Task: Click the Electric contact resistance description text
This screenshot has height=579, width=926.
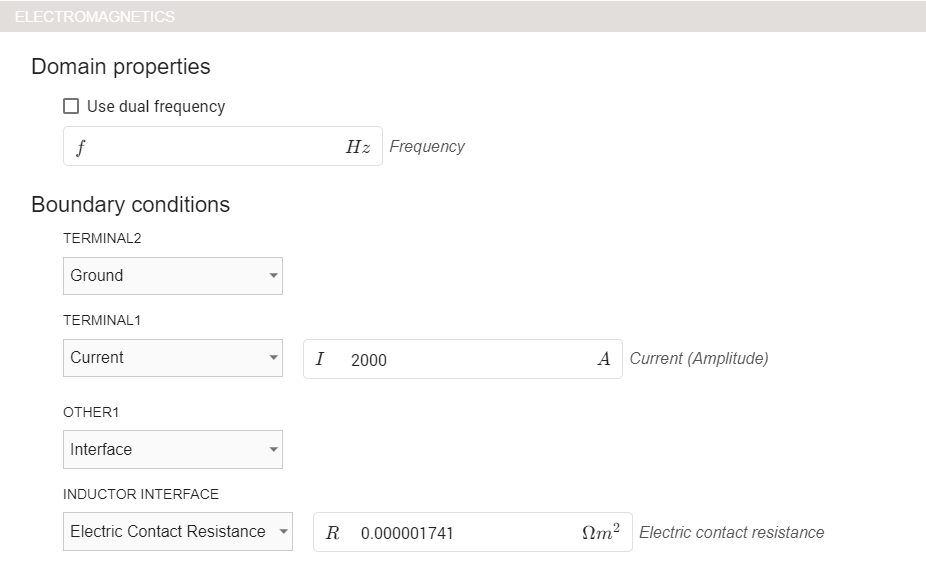Action: point(732,533)
